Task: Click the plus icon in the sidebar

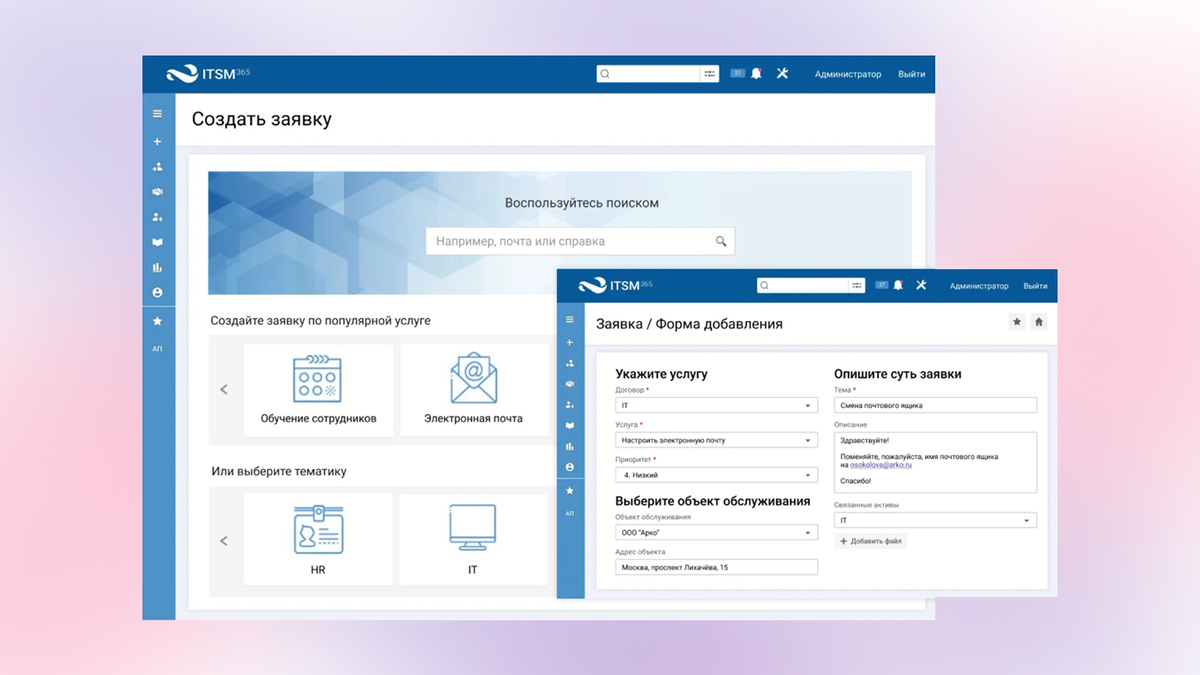Action: pos(157,141)
